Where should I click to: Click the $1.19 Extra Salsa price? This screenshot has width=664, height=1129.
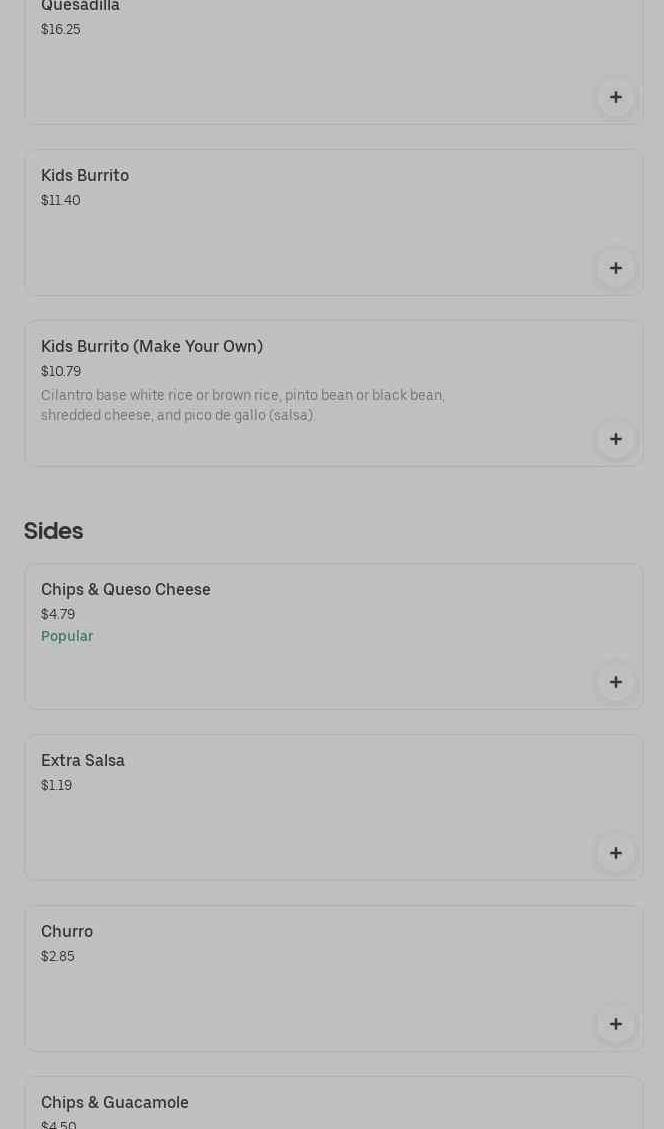[57, 786]
